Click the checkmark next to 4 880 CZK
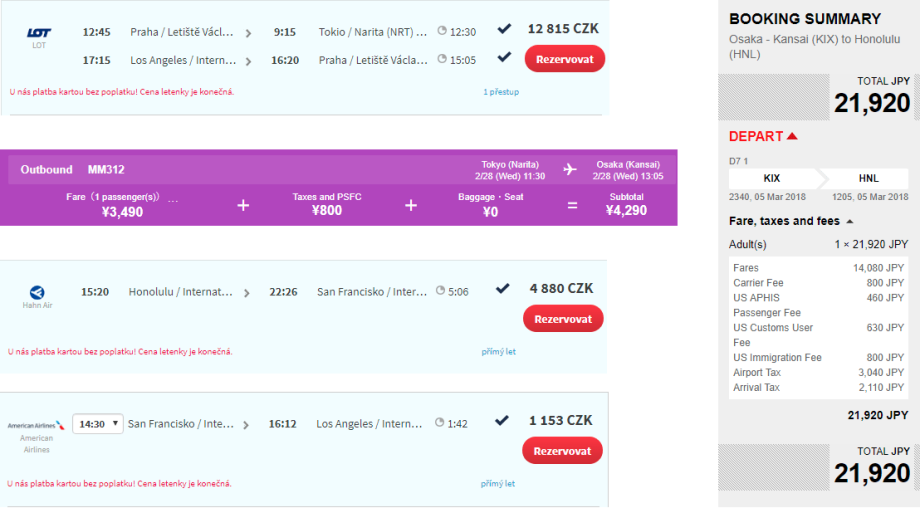 point(503,288)
